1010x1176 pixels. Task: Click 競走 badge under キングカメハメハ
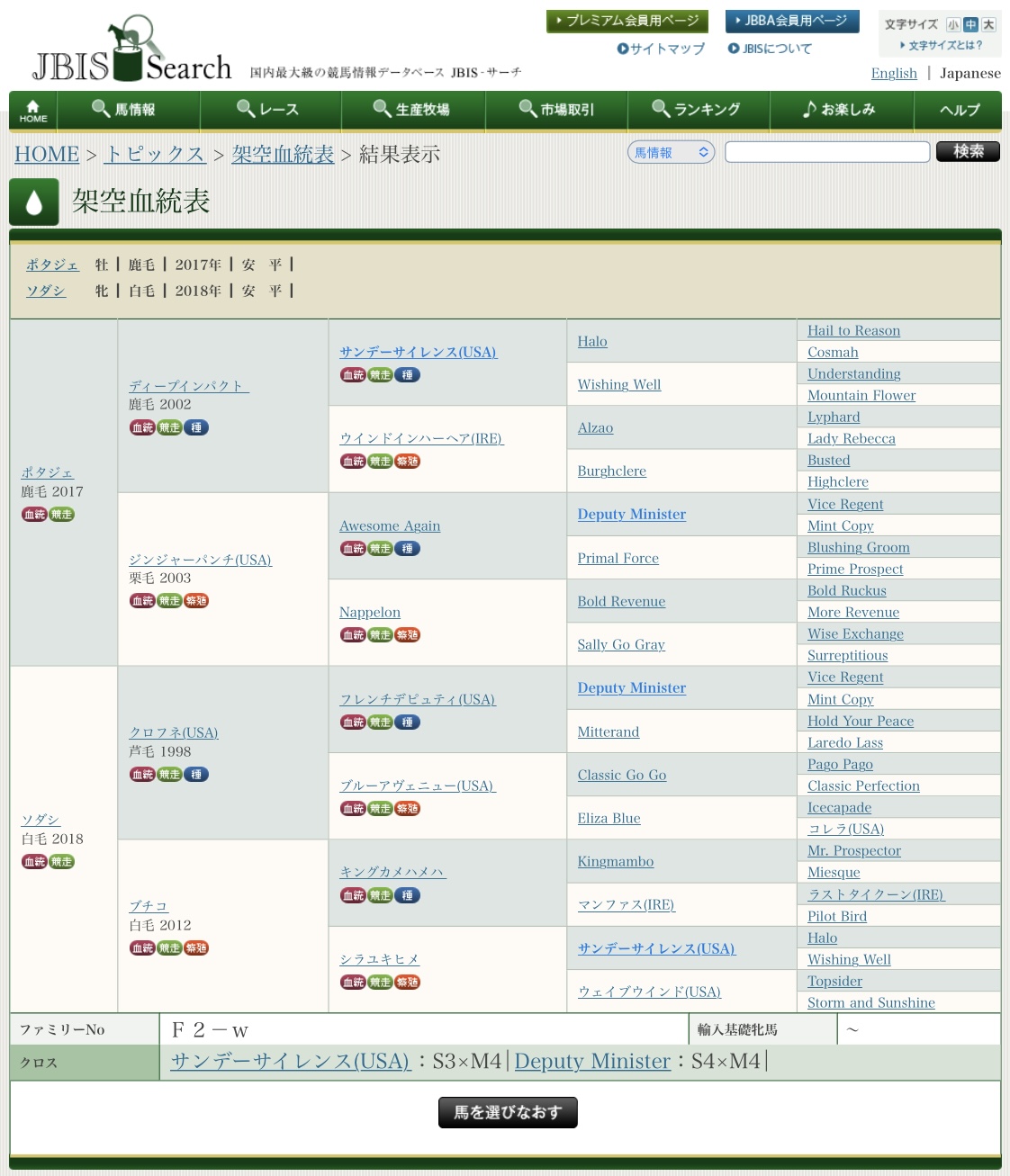tap(380, 895)
